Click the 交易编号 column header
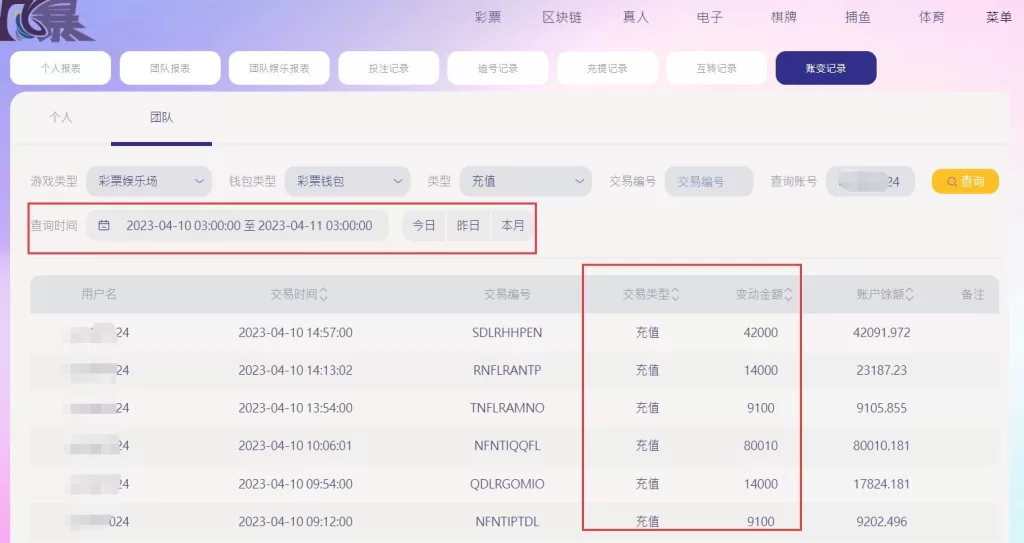This screenshot has width=1024, height=543. click(x=507, y=294)
